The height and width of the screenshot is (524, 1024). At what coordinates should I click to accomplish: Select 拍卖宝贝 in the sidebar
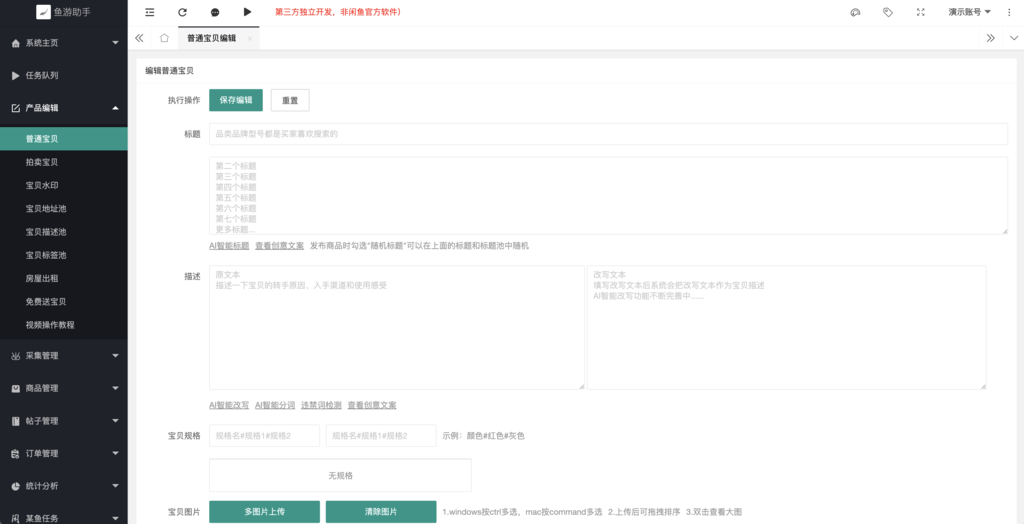pos(42,162)
